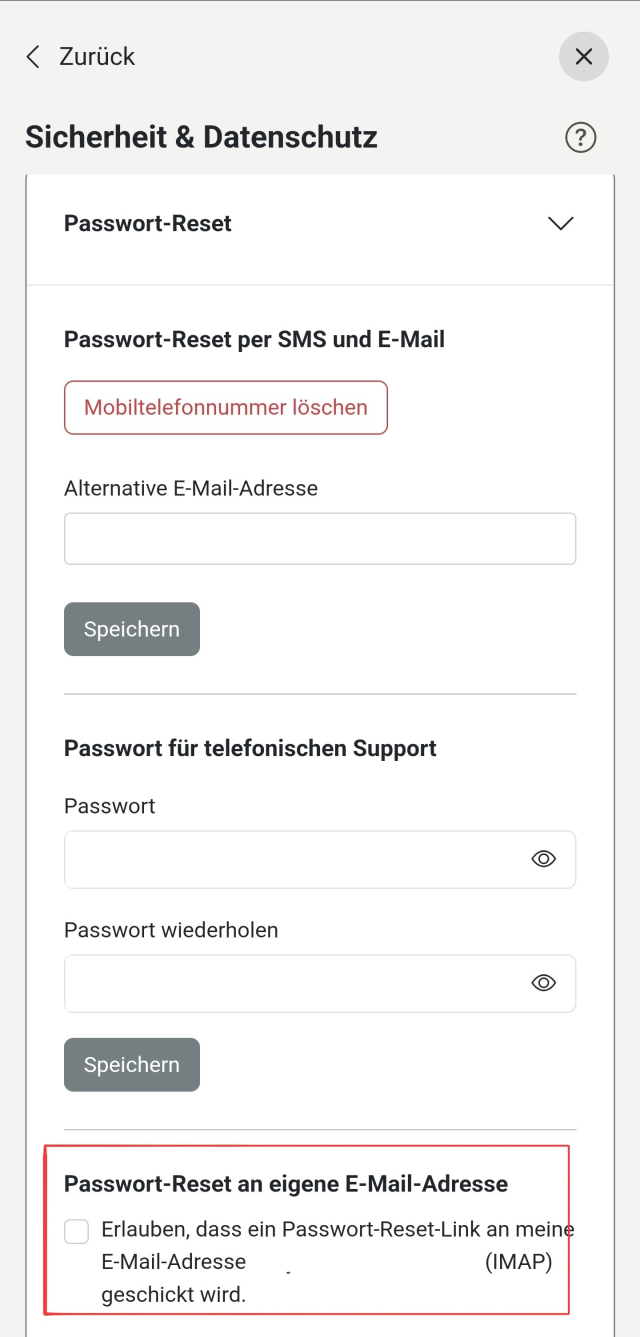Enable password reset link to own email
This screenshot has width=640, height=1337.
pos(77,1231)
